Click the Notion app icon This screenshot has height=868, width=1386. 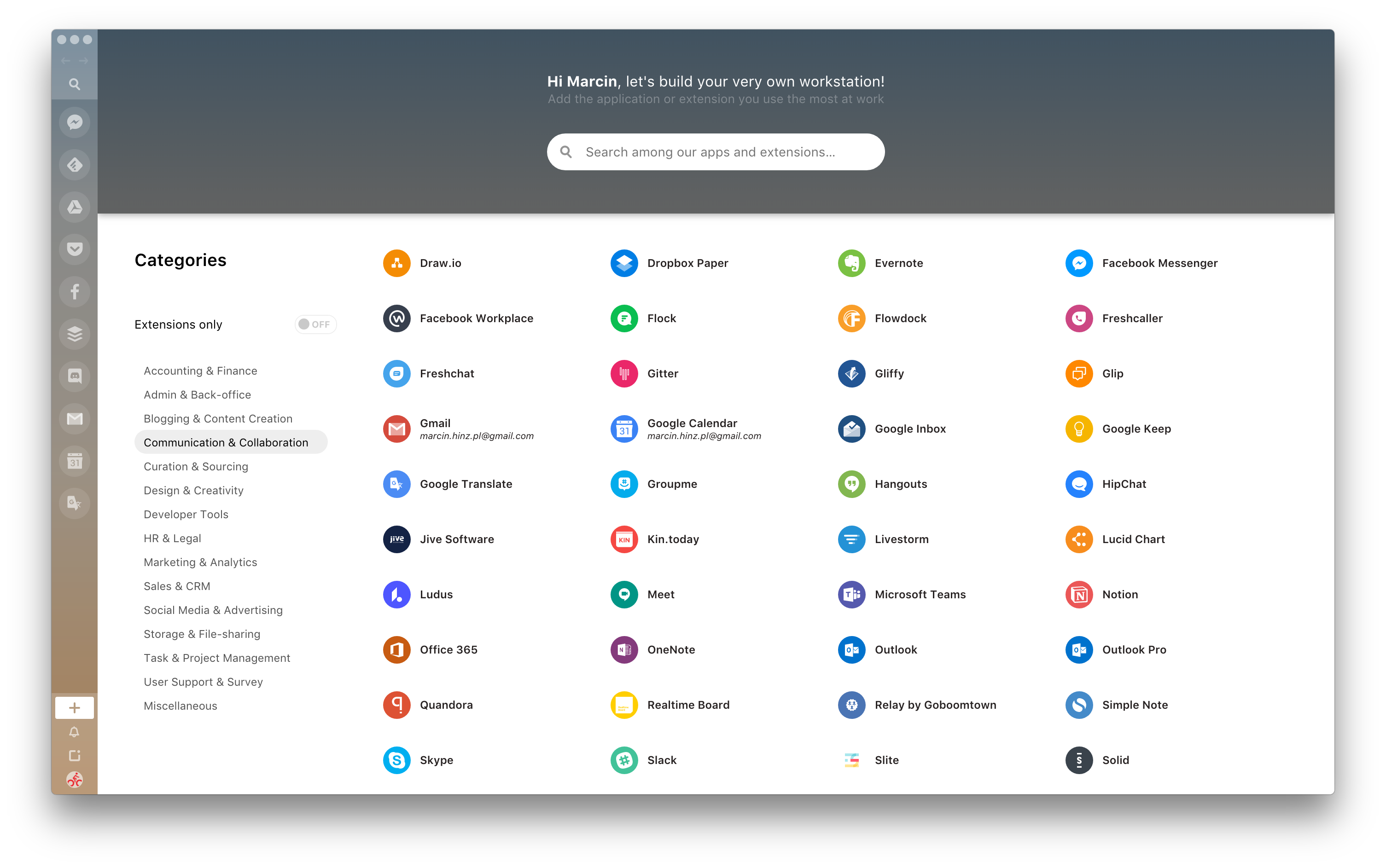pyautogui.click(x=1080, y=594)
